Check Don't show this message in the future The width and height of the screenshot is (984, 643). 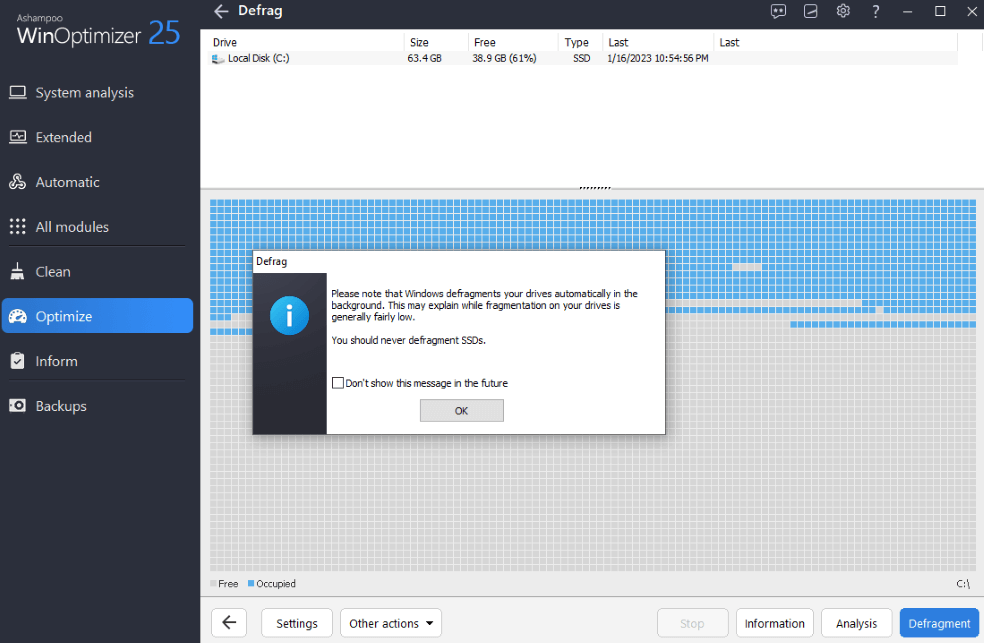(x=338, y=383)
